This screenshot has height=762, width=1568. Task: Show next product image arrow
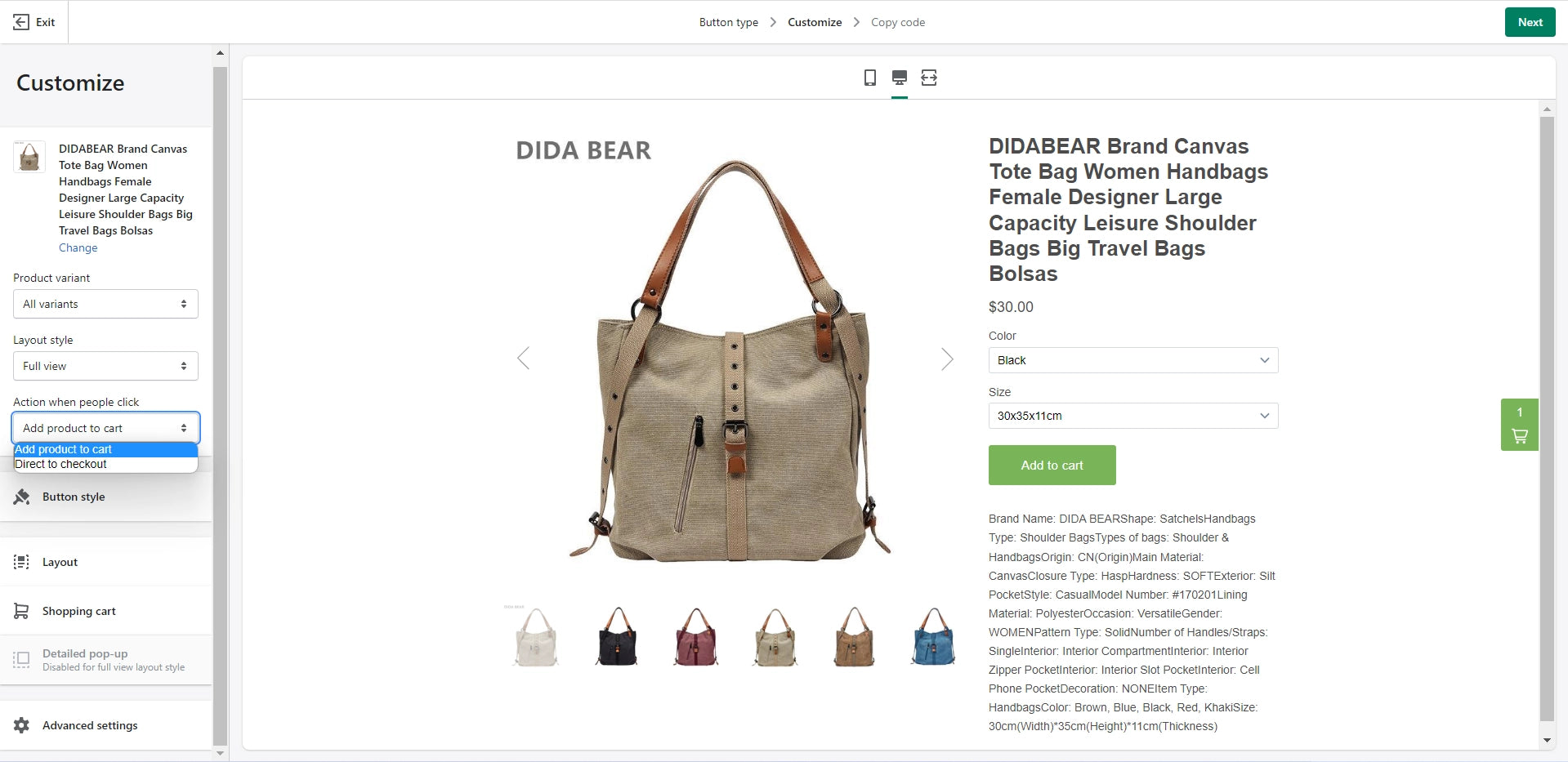[947, 359]
